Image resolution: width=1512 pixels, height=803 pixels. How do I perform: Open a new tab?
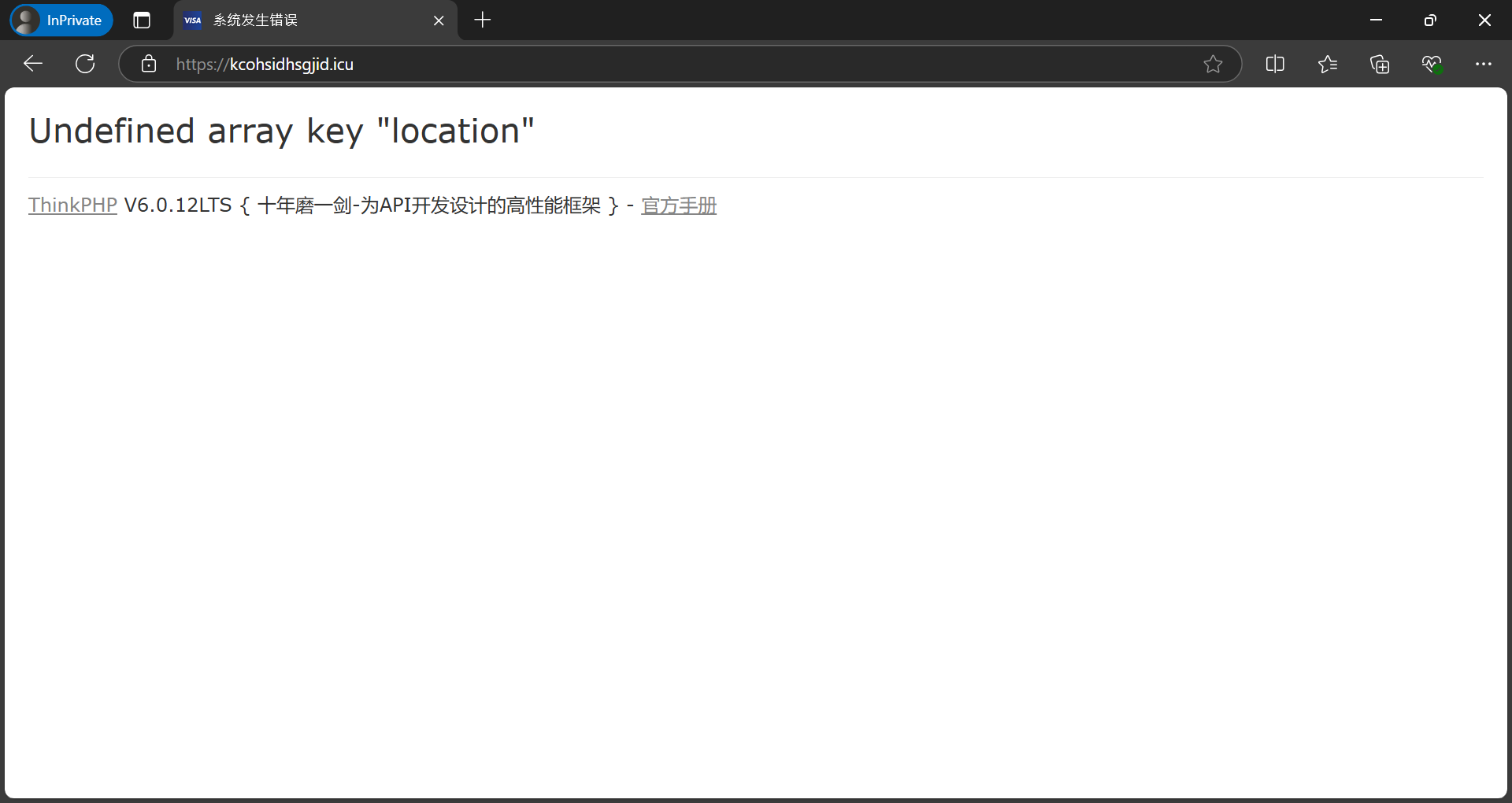click(483, 20)
